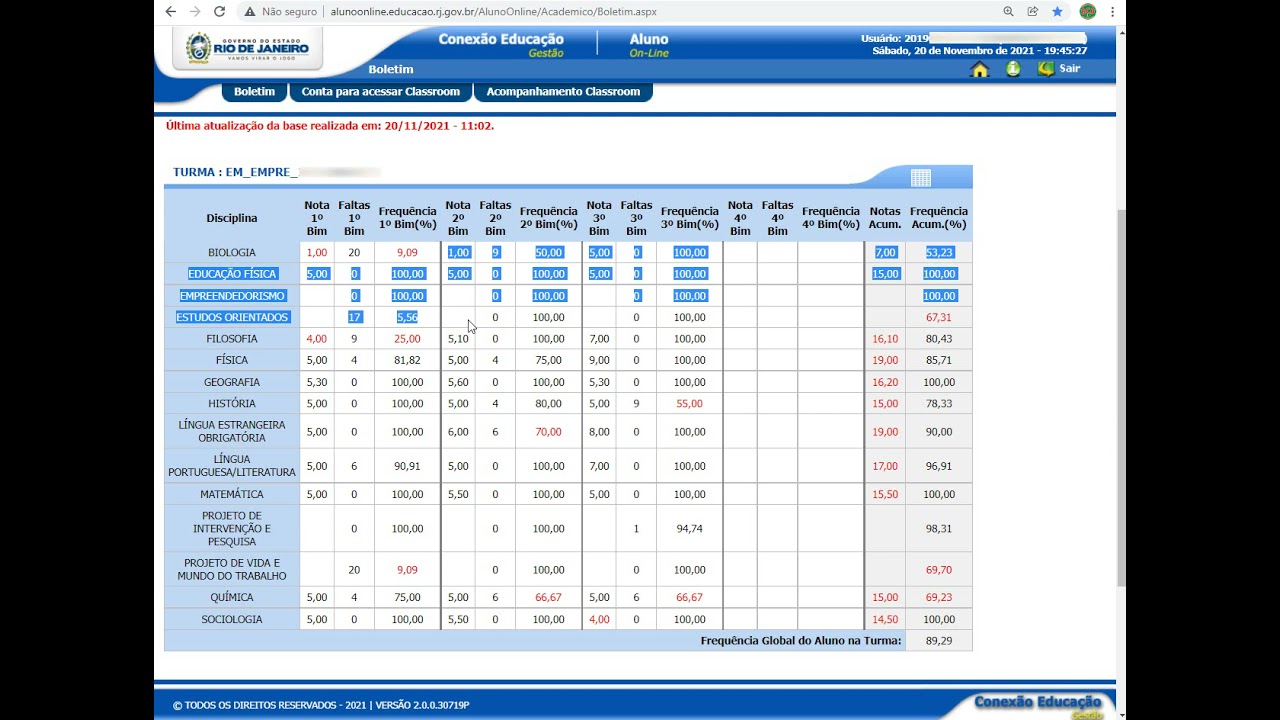Select the EMPREENDEDORISMO discipline label
1280x720 pixels.
pos(232,296)
